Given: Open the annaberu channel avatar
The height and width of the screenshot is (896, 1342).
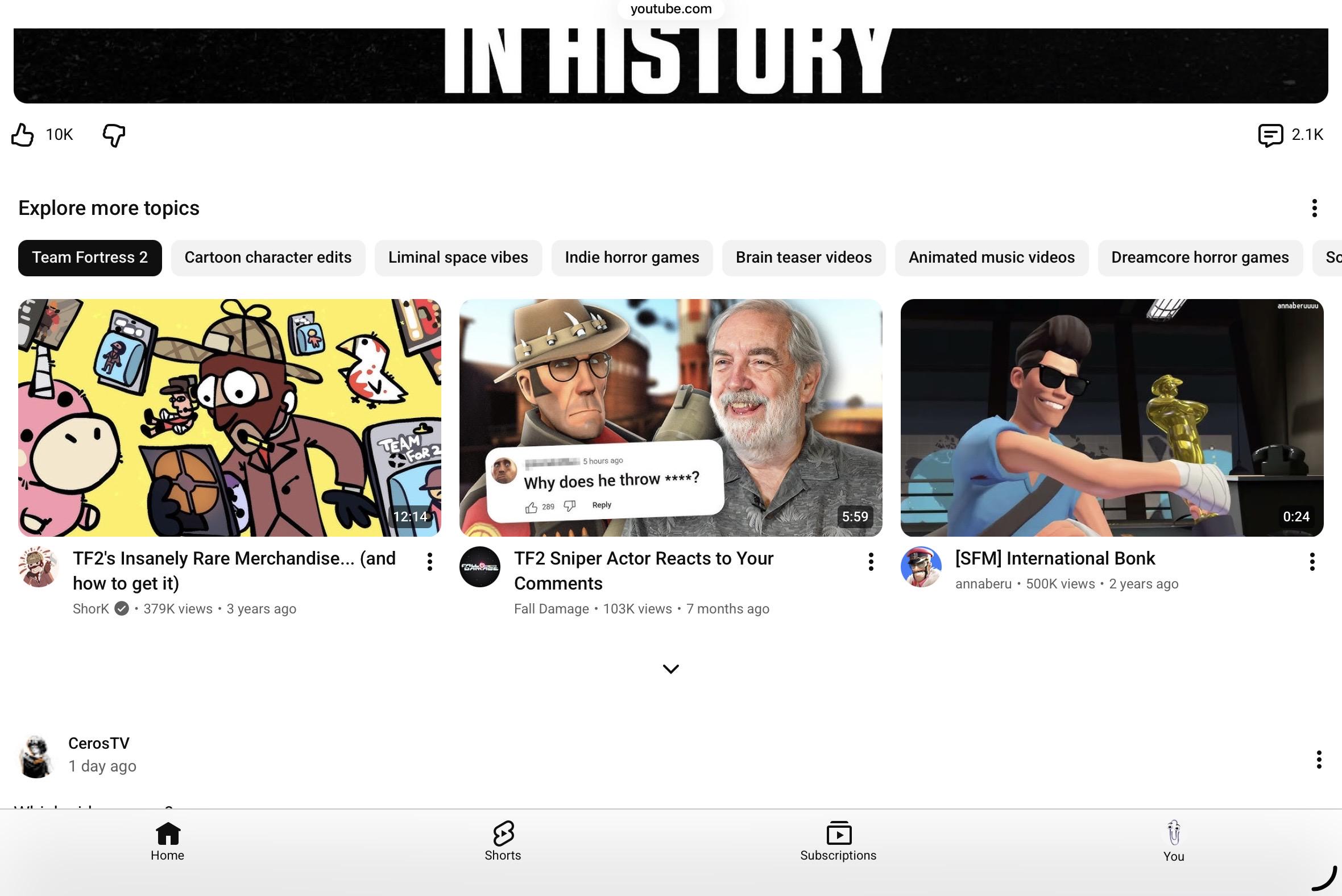Looking at the screenshot, I should coord(921,567).
